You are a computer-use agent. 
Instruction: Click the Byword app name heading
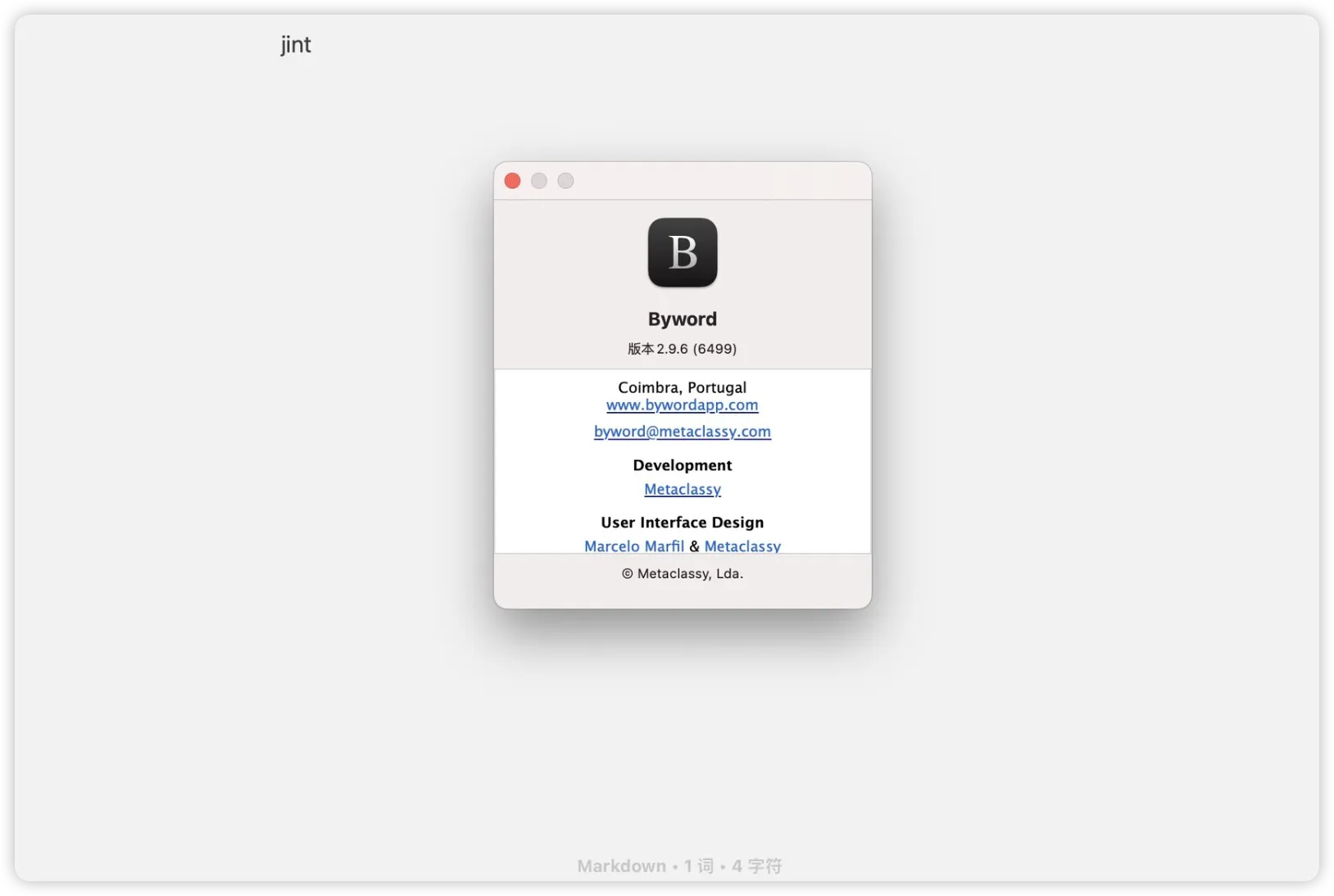(683, 319)
